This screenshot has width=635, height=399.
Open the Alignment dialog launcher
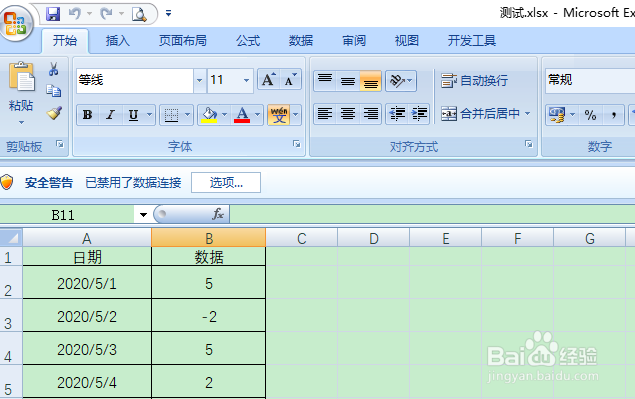(528, 144)
